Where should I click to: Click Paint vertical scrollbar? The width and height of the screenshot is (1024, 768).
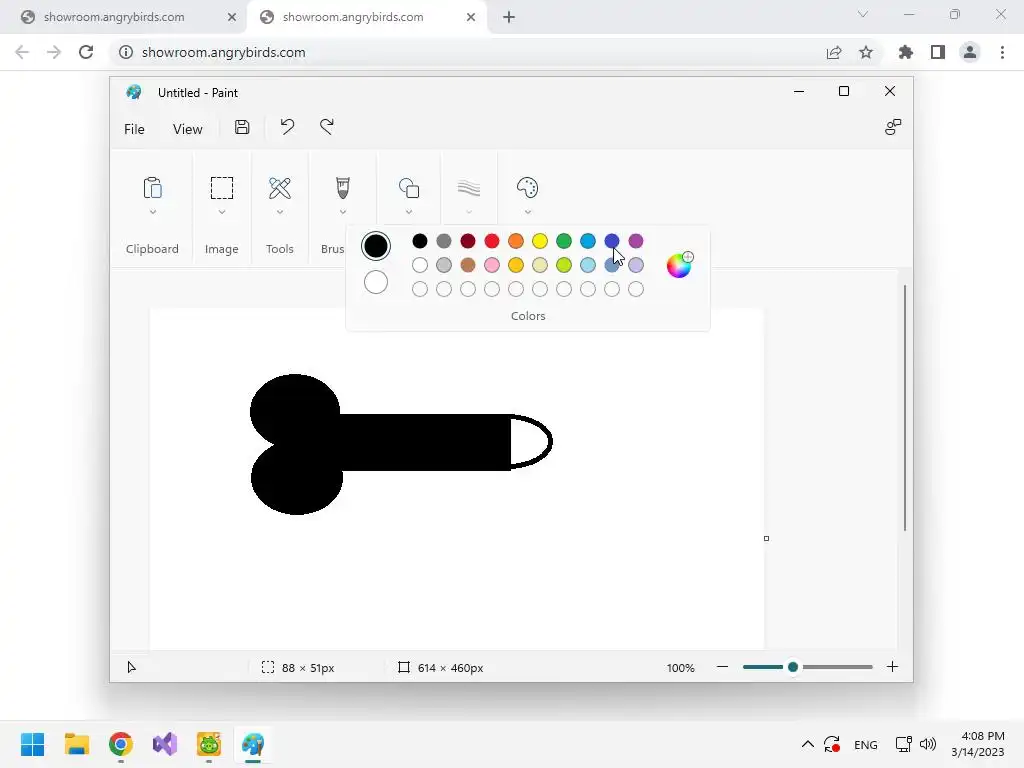(904, 408)
